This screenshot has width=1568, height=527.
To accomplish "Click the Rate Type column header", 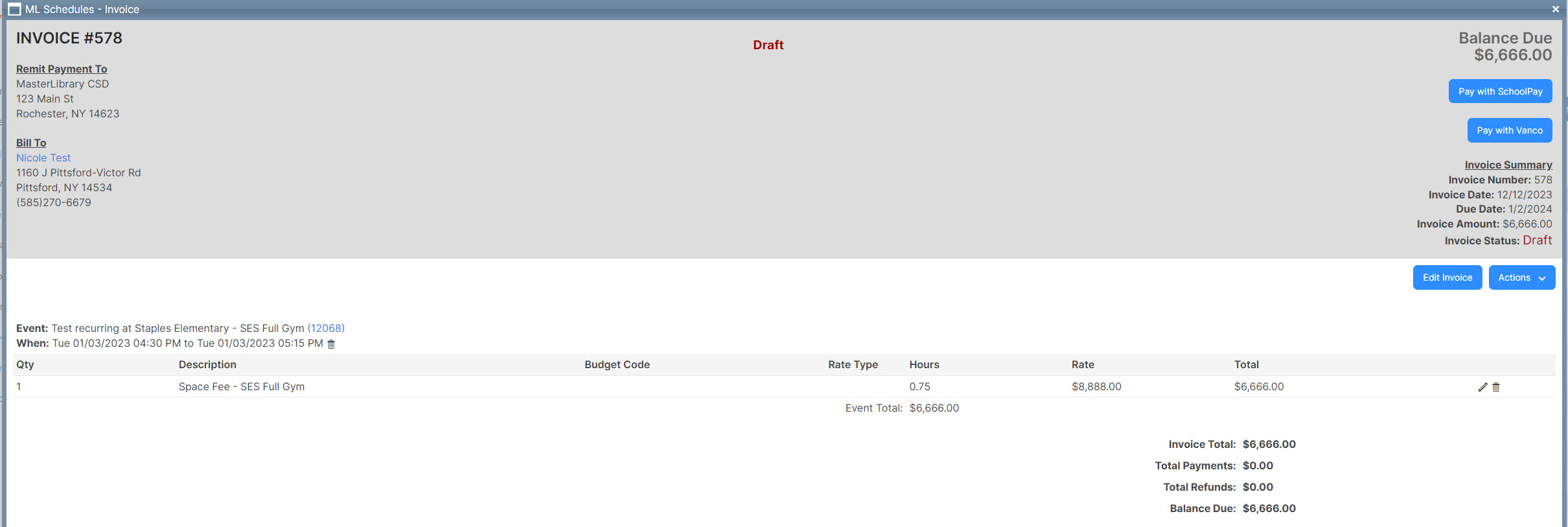I will tap(853, 365).
